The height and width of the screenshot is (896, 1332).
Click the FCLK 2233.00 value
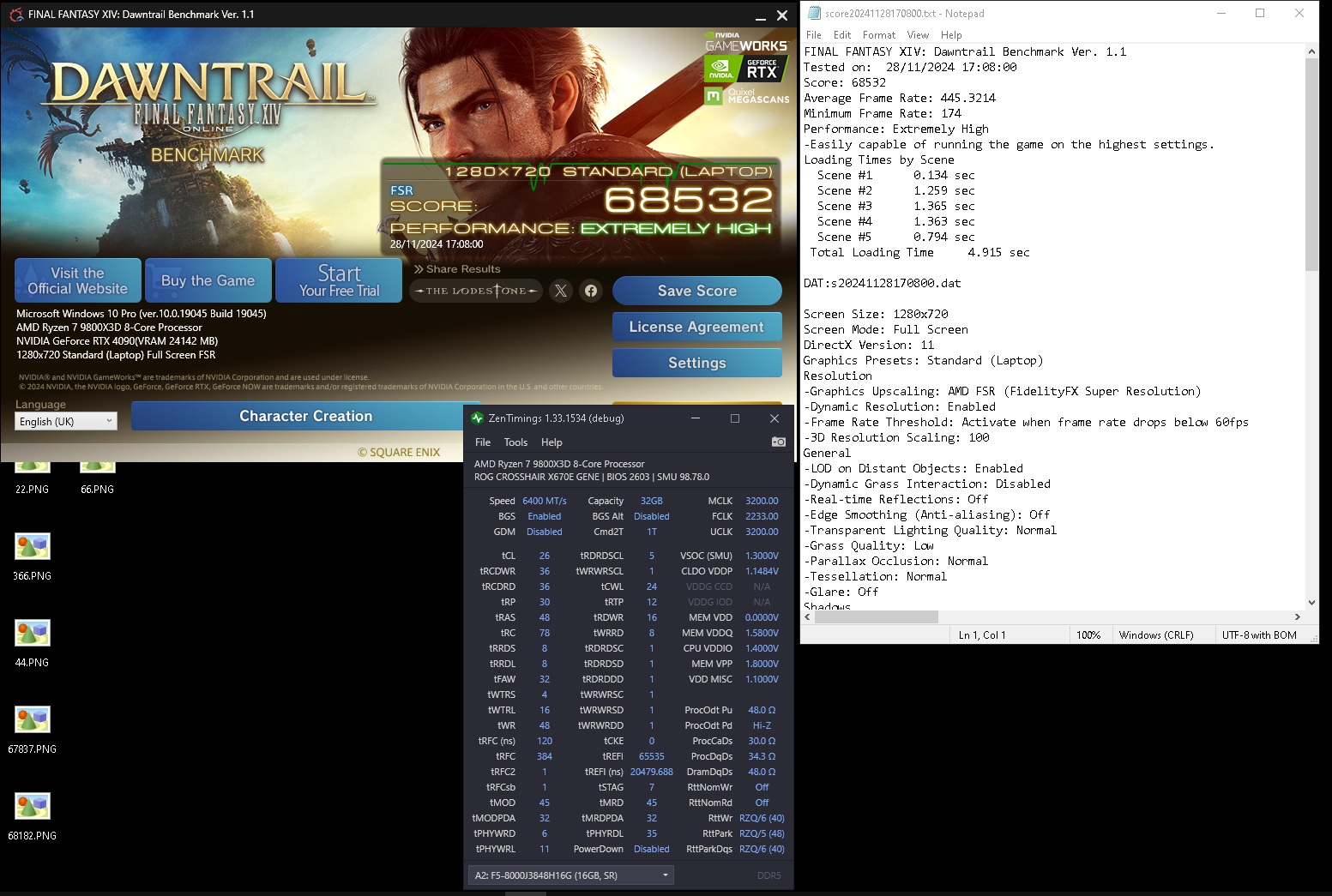[762, 516]
